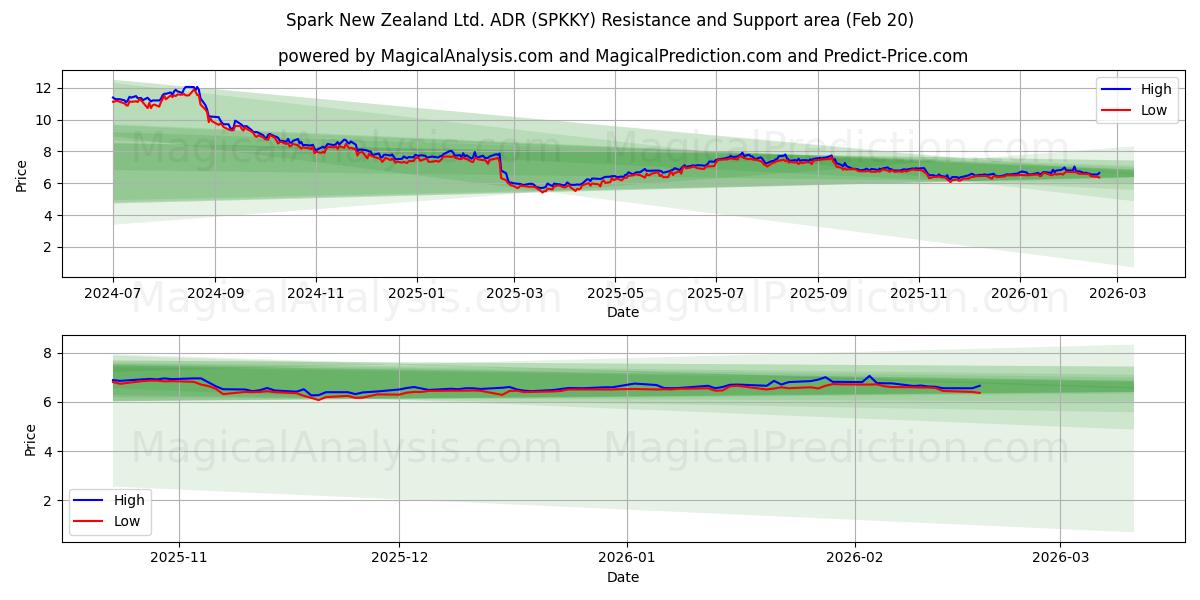The width and height of the screenshot is (1200, 600).
Task: Click the 2026-01 tick label on bottom chart
Action: coord(627,558)
